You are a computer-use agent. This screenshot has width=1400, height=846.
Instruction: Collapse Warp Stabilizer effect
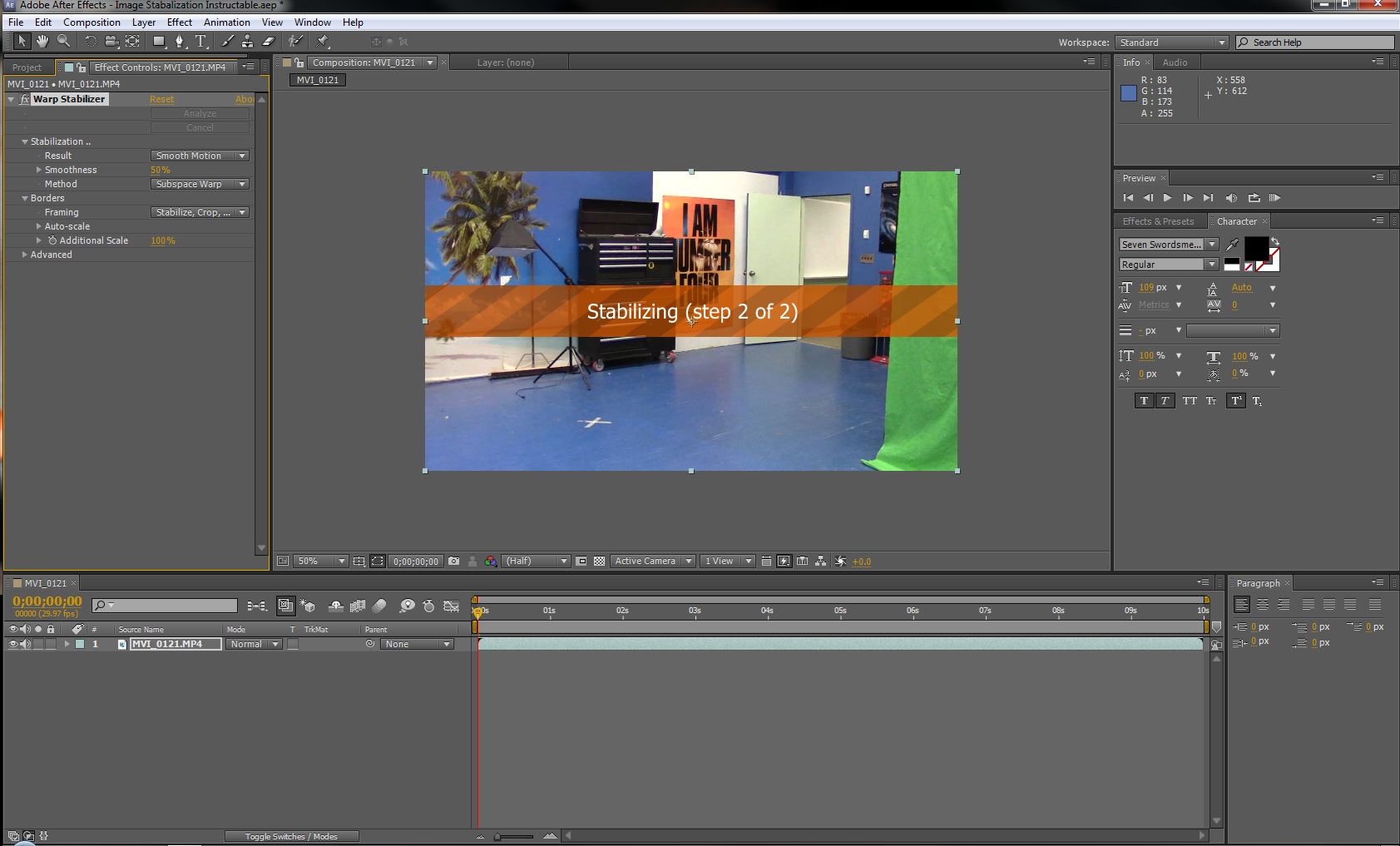tap(11, 99)
